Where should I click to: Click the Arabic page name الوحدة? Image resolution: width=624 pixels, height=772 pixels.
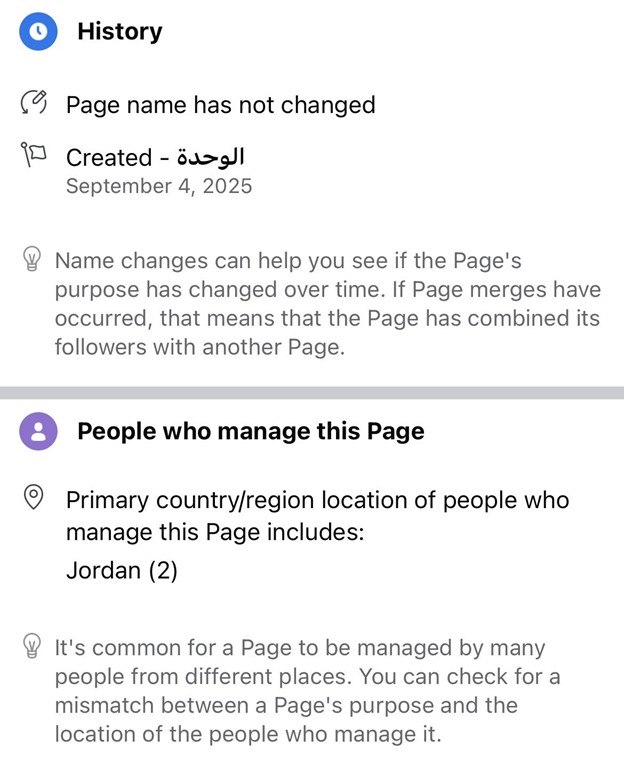point(210,157)
